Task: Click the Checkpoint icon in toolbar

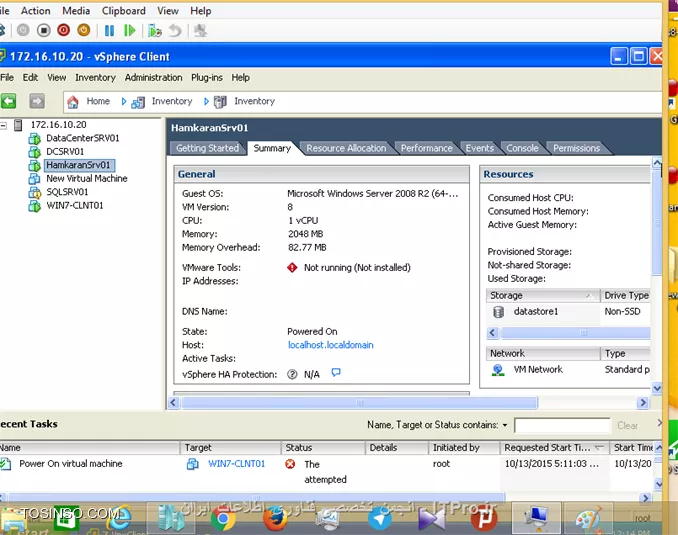Action: (155, 31)
